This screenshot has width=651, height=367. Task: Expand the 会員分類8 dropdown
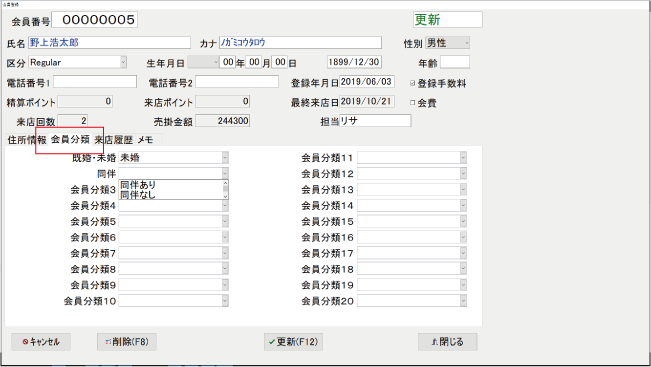225,269
